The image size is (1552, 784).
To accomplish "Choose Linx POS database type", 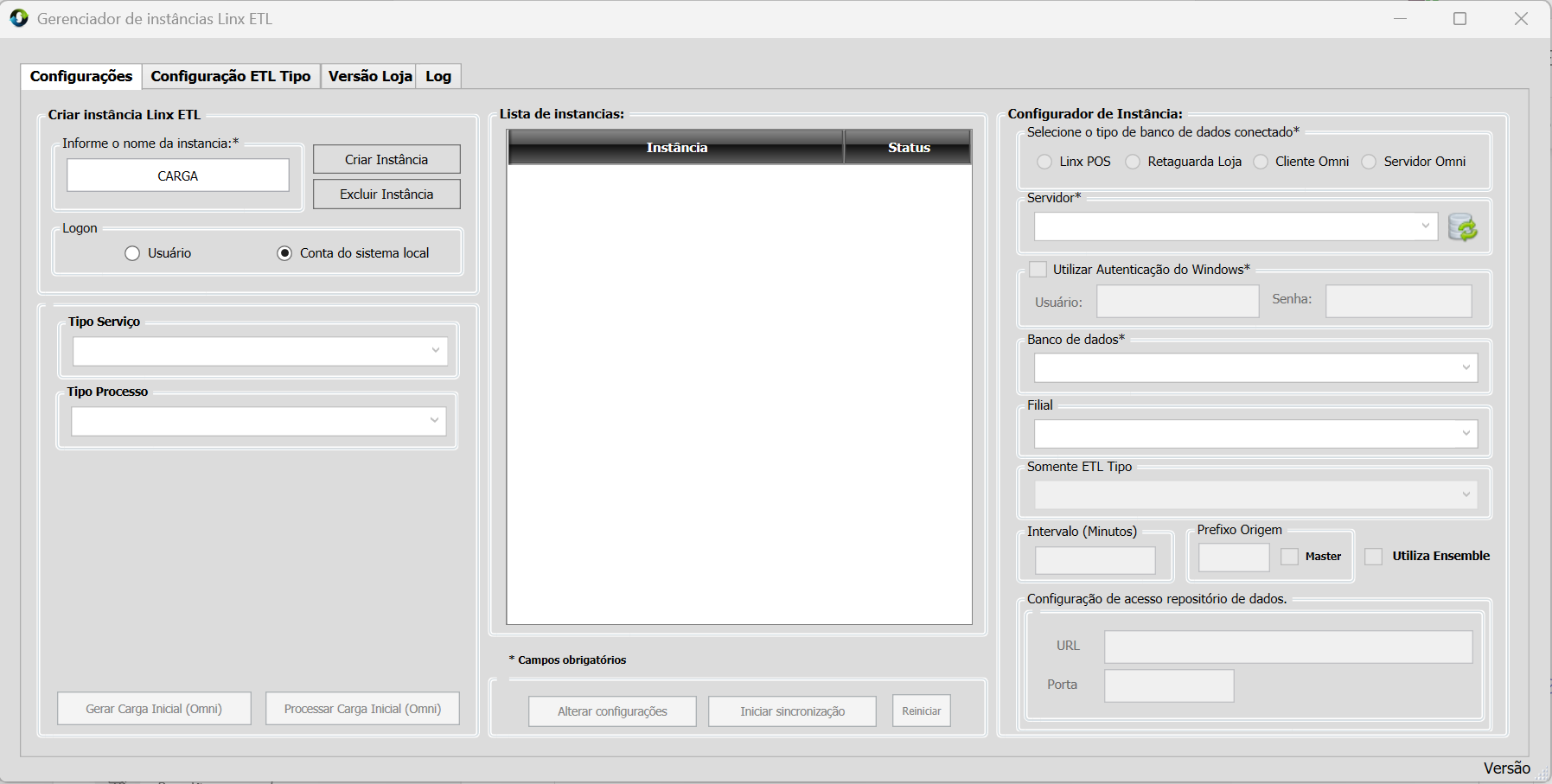I will [1044, 162].
